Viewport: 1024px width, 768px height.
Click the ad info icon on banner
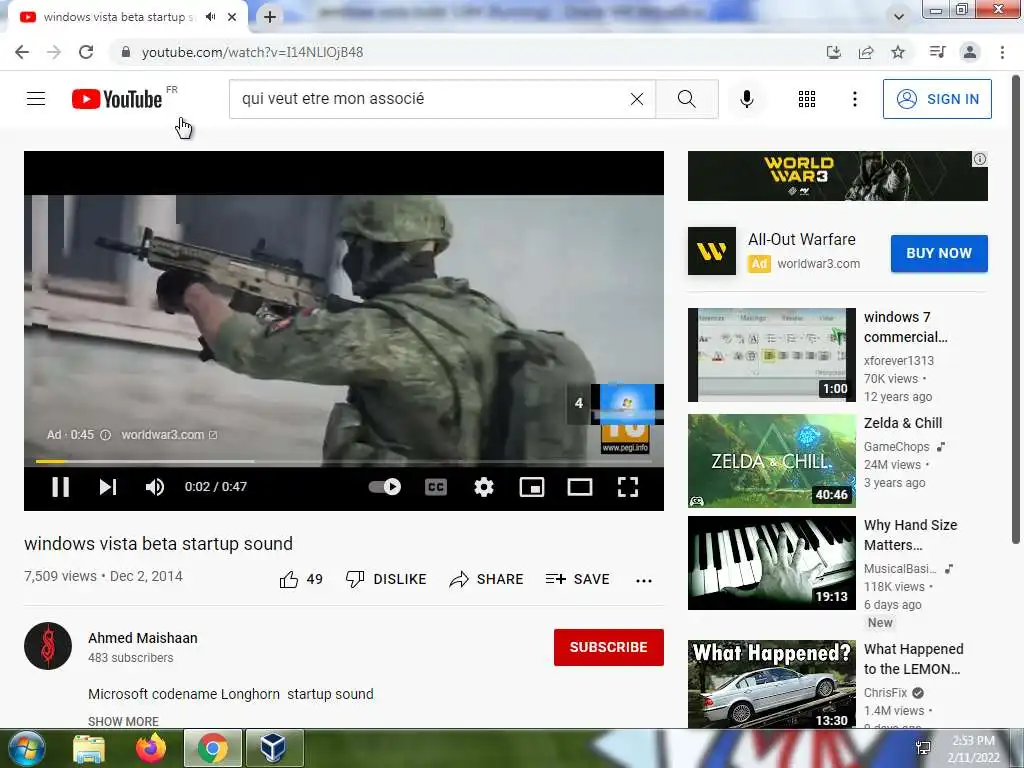[980, 159]
